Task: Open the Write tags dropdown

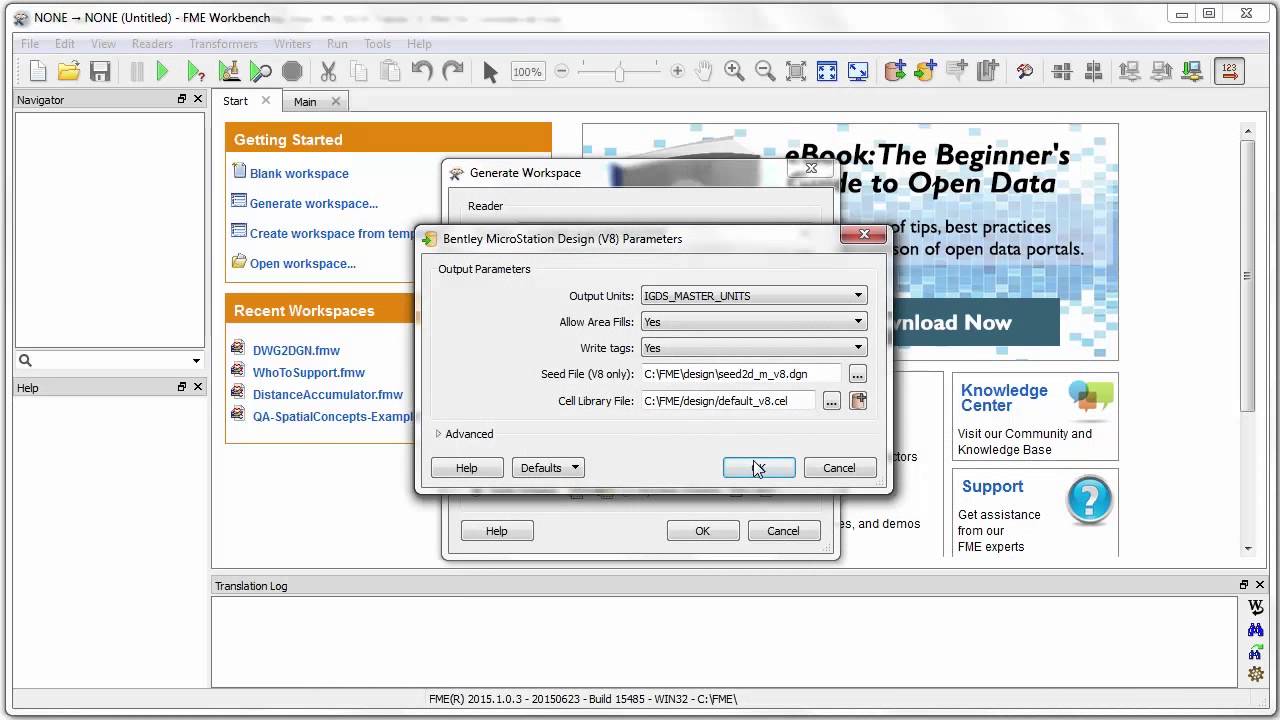Action: 754,348
